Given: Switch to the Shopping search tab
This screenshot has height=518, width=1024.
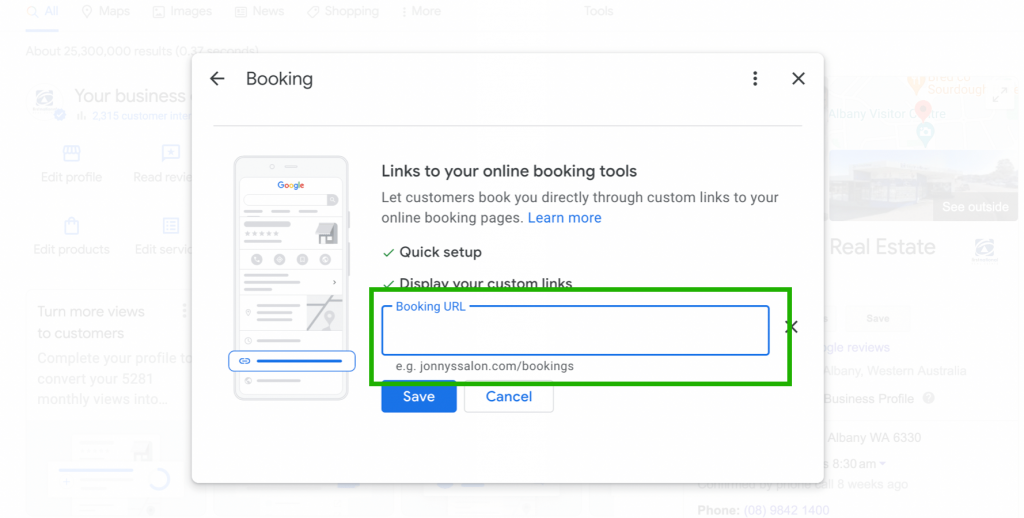Looking at the screenshot, I should click(343, 12).
